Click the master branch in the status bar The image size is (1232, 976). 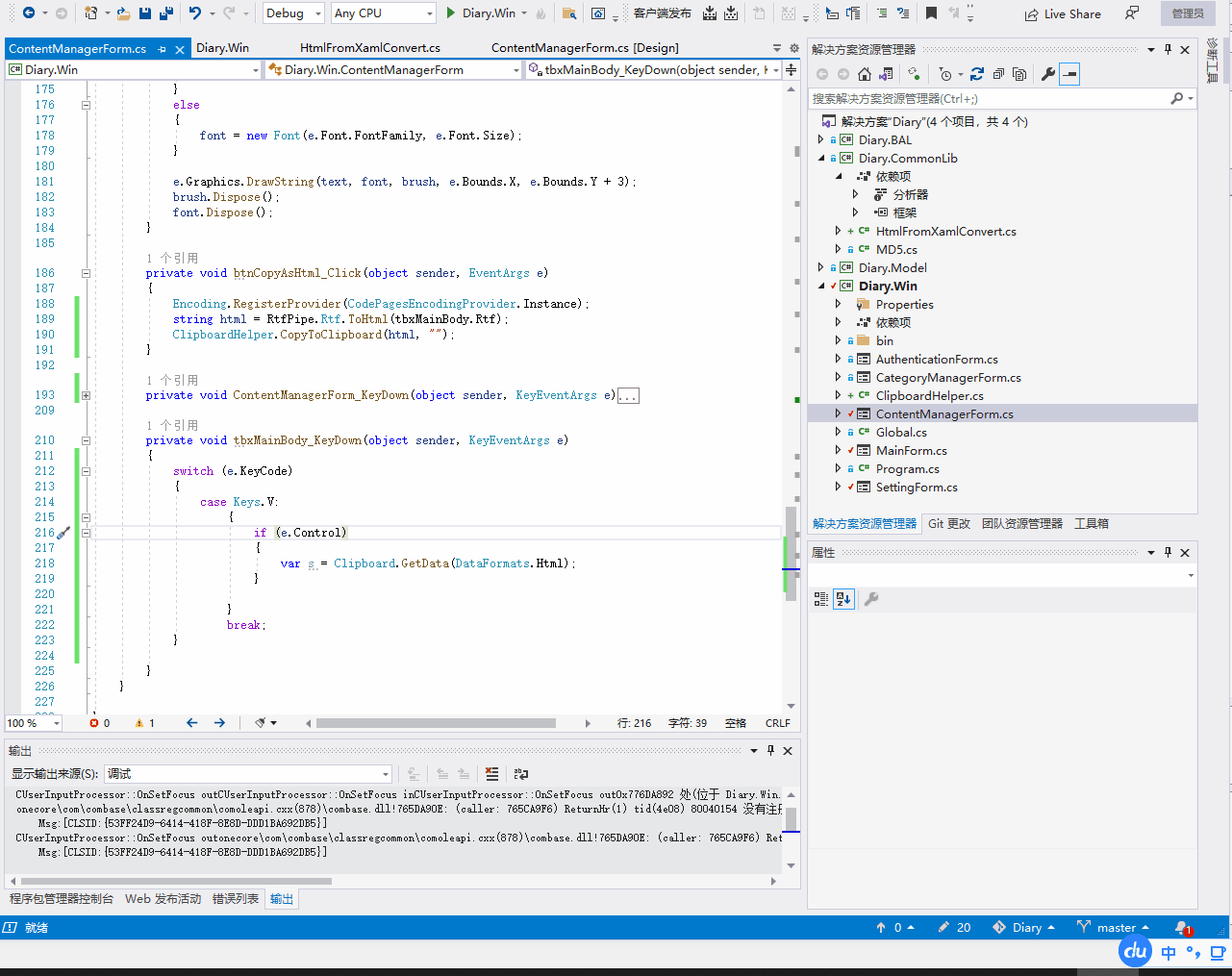click(1114, 928)
